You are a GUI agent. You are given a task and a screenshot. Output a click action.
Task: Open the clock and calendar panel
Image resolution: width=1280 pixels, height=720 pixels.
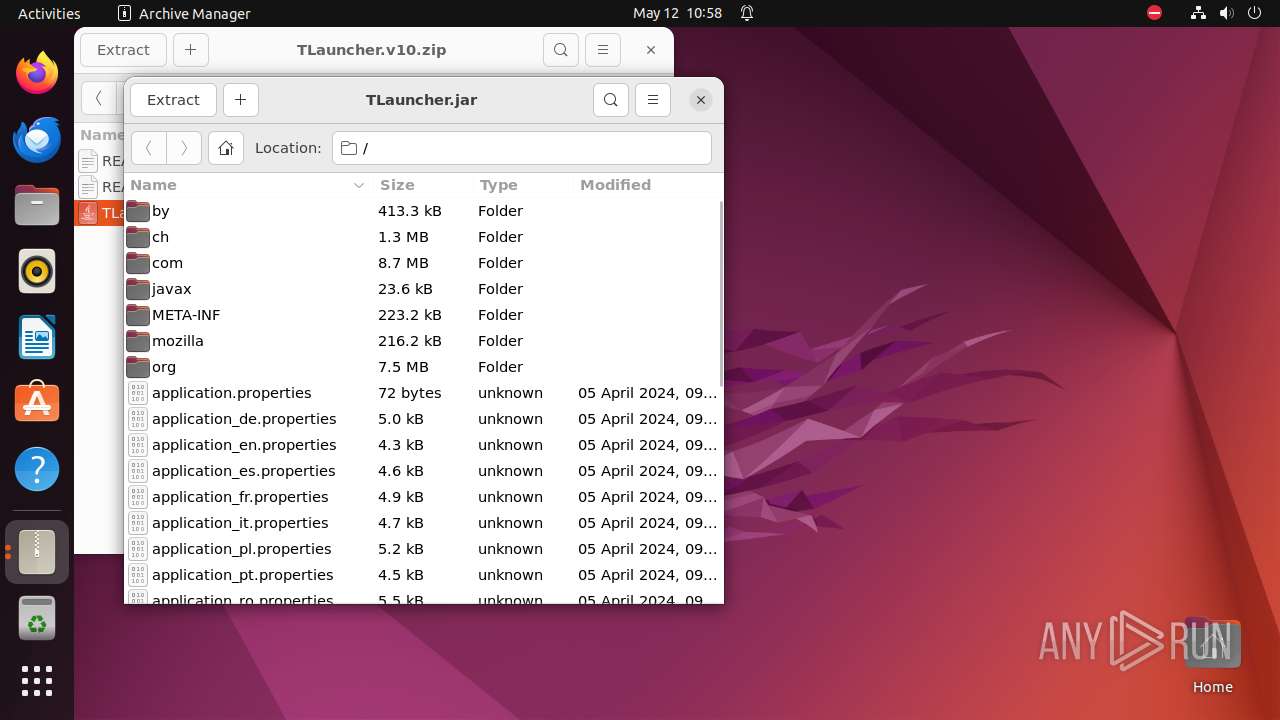[x=677, y=13]
